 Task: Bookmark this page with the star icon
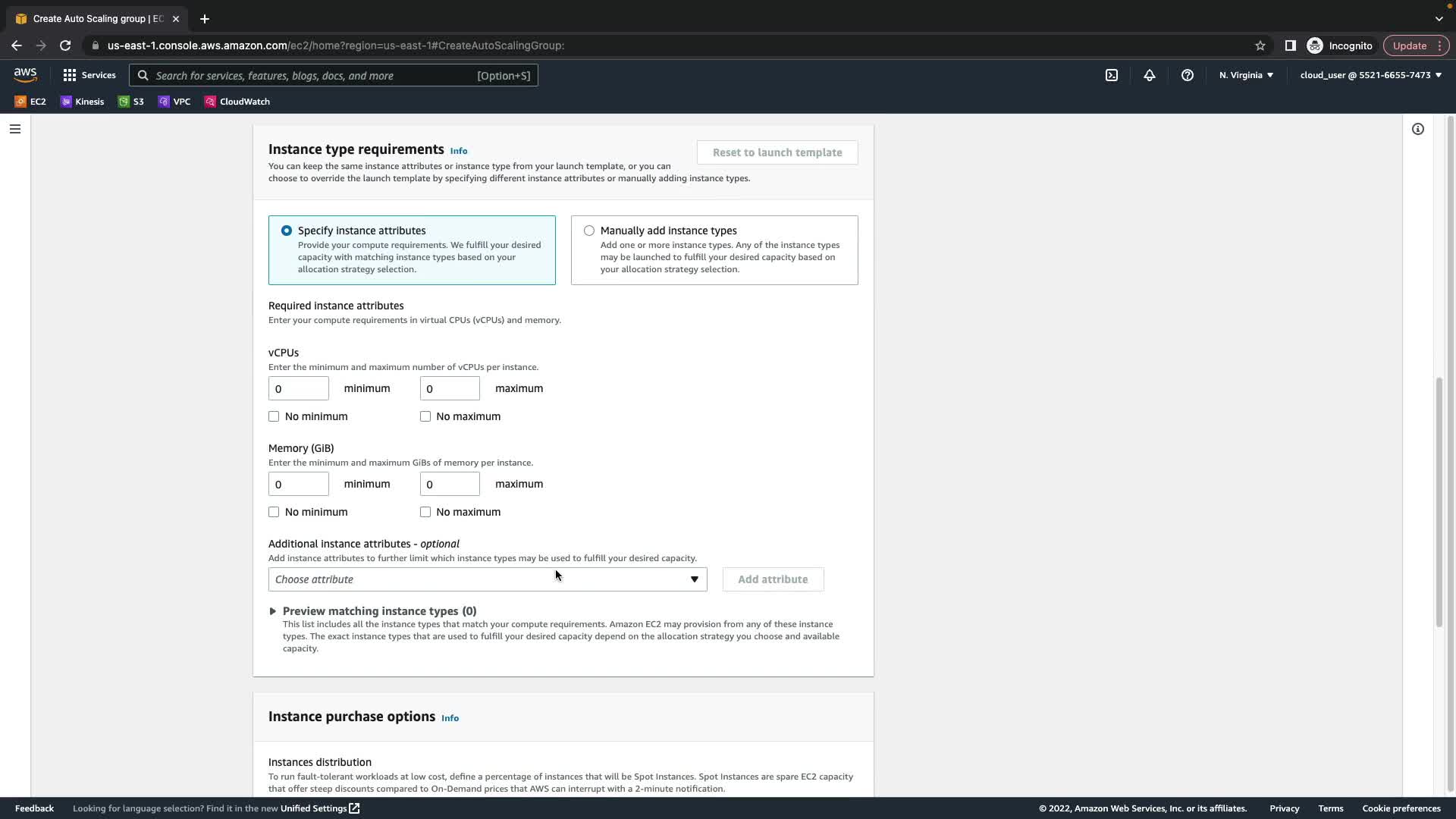[1260, 45]
